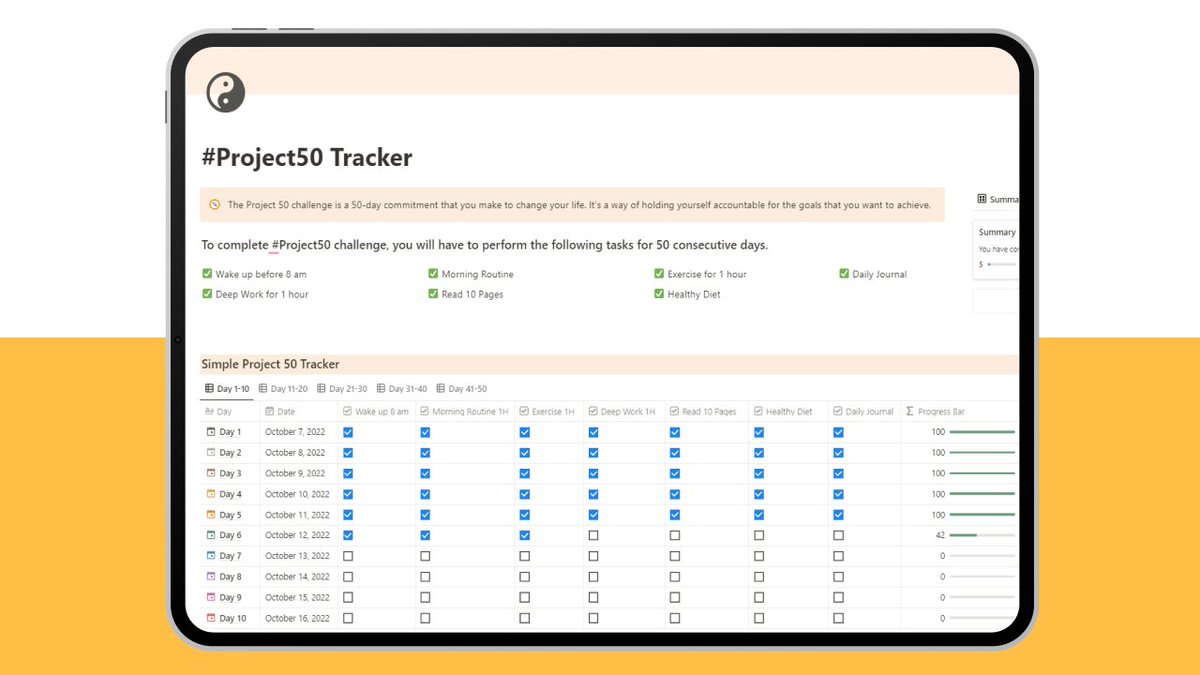The height and width of the screenshot is (675, 1200).
Task: Check Morning Routine 1H for Day 9
Action: coord(425,597)
